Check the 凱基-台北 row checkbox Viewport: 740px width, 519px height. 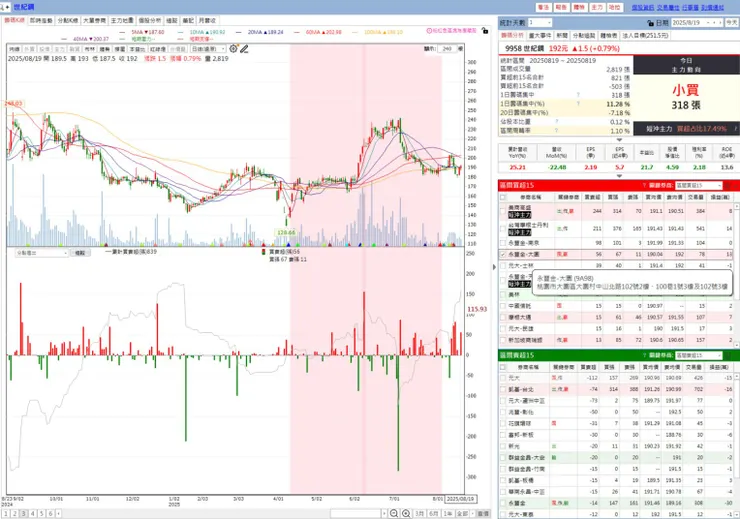(503, 389)
